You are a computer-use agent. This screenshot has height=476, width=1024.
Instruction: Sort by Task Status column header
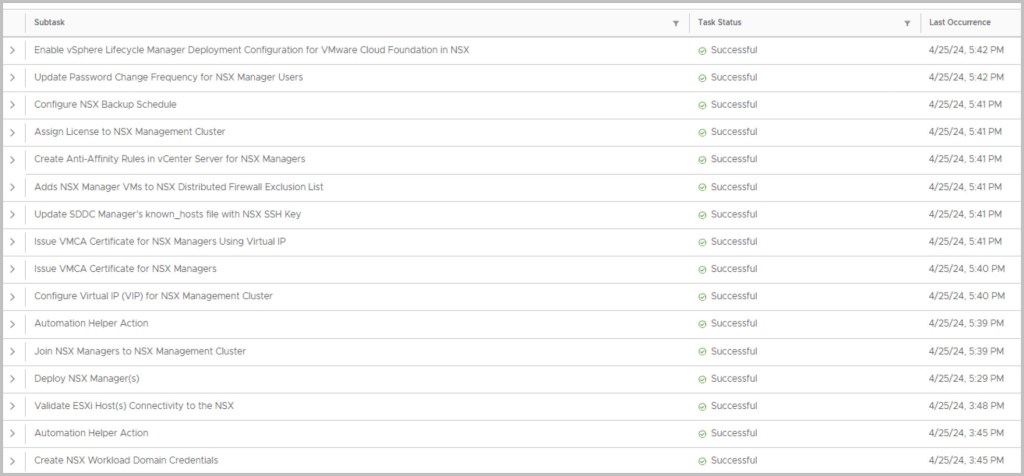[721, 22]
